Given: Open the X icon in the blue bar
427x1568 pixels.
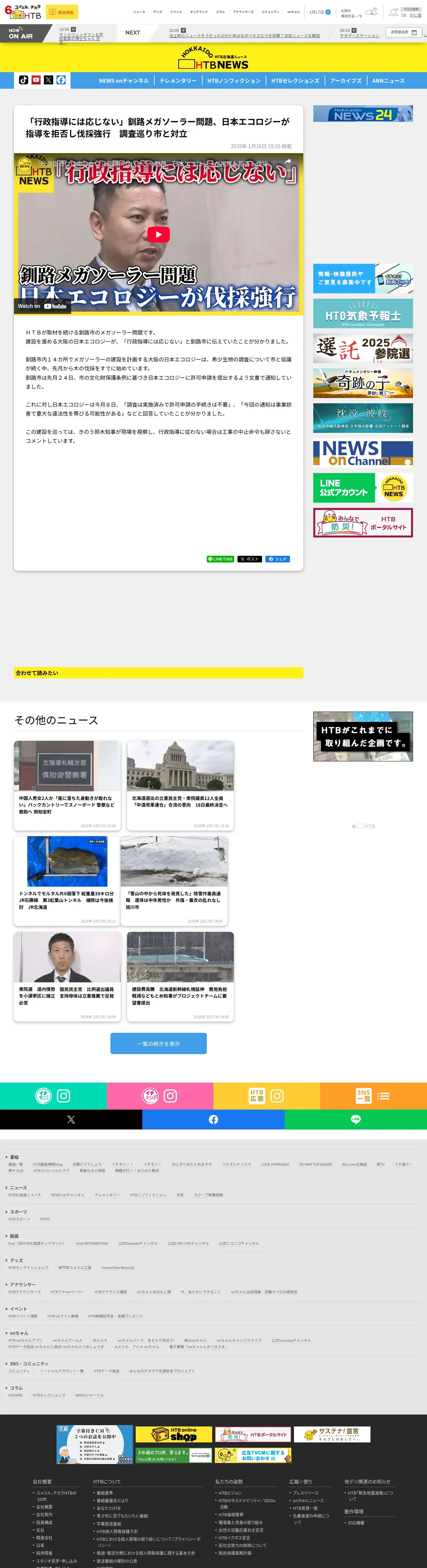Looking at the screenshot, I should click(49, 80).
